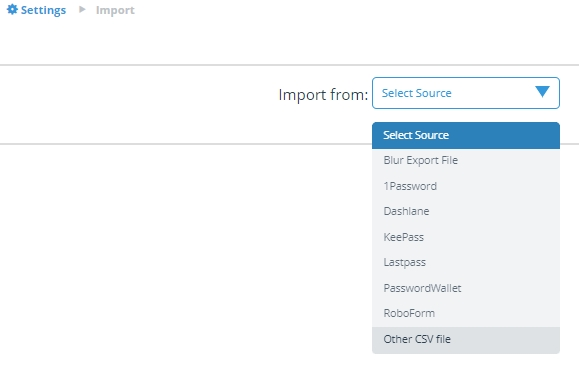Choose Dashlane from the source list

coord(466,211)
